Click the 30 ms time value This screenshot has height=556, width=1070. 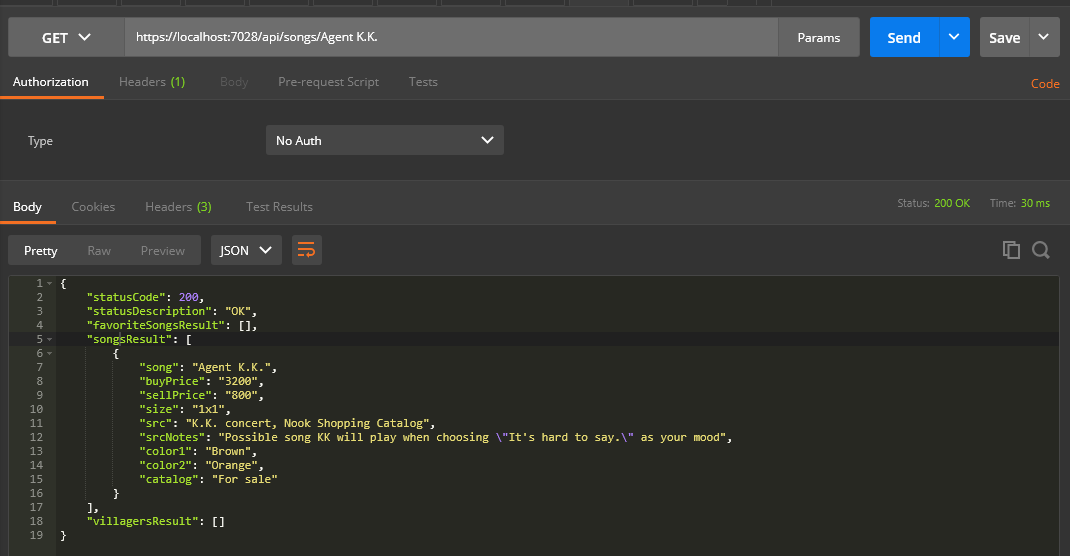point(1035,203)
